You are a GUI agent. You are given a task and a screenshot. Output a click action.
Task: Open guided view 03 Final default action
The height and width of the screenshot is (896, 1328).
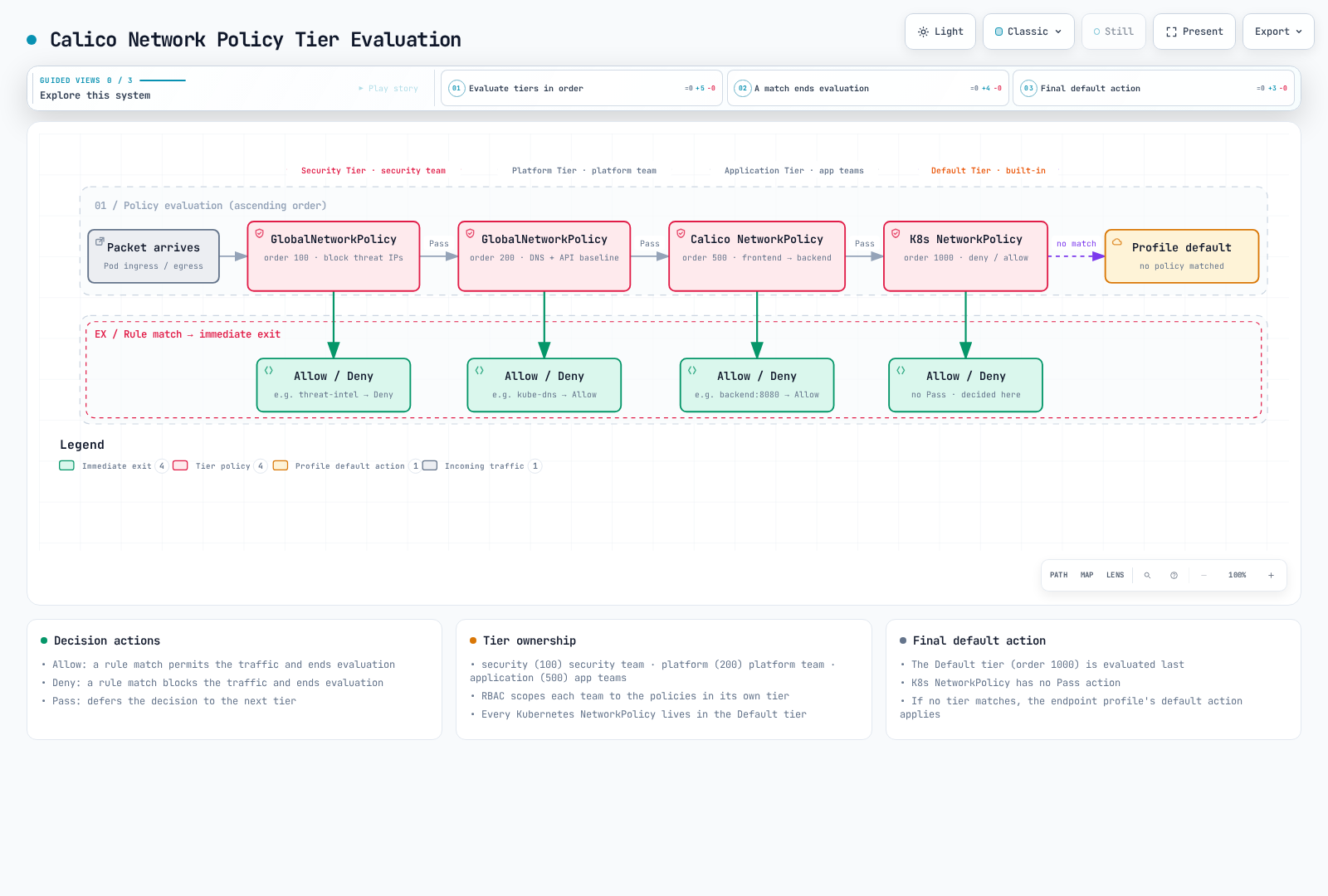click(1154, 88)
